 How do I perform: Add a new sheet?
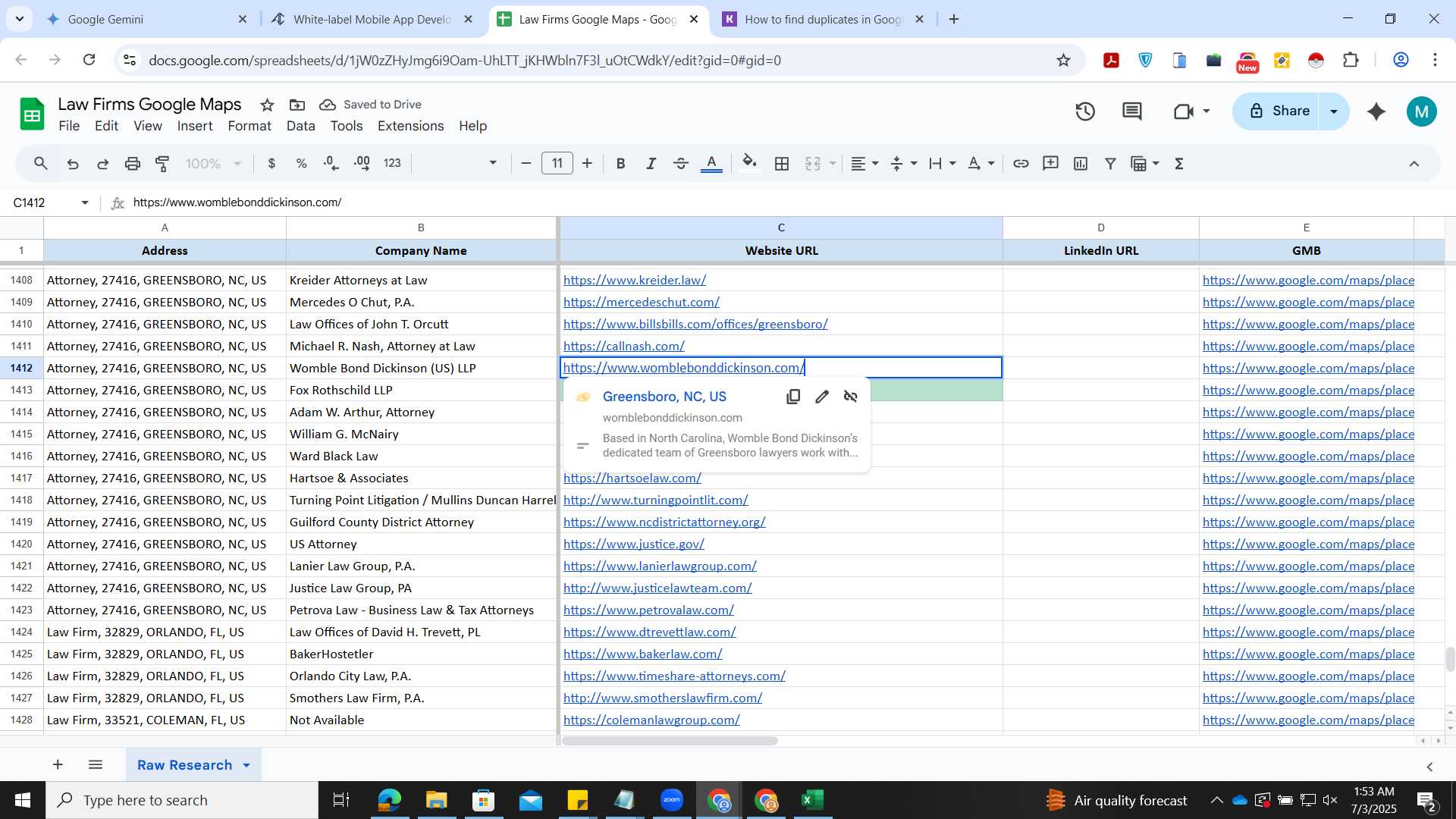coord(58,764)
